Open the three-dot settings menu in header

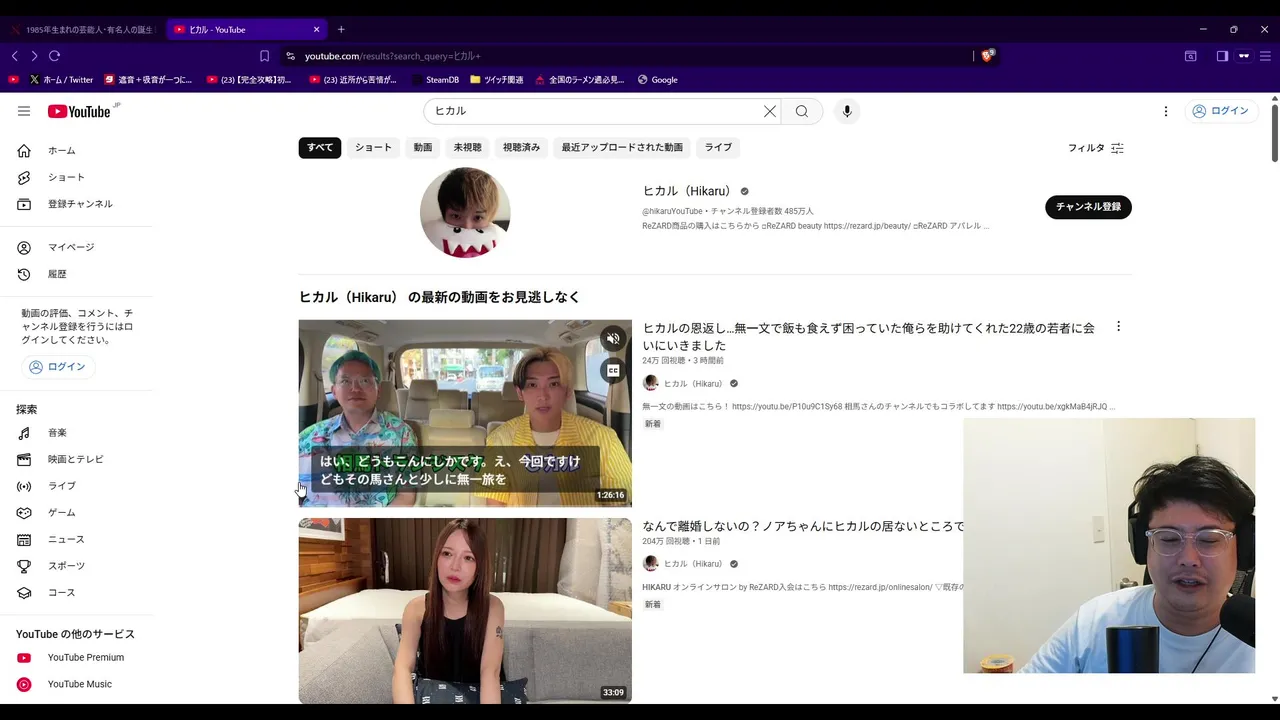[x=1166, y=111]
